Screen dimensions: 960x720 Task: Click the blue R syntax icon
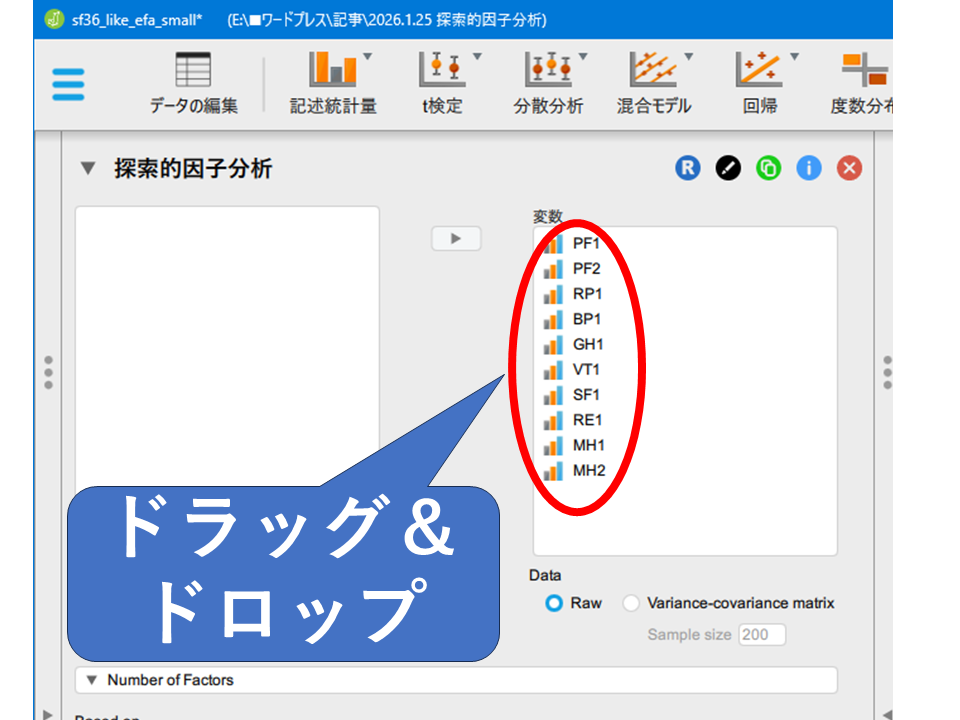[x=687, y=168]
